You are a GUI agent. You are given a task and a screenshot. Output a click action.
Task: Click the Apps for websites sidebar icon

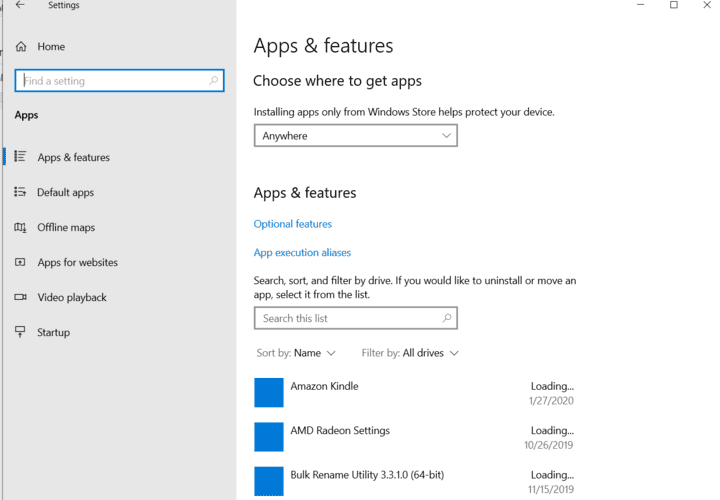point(20,262)
